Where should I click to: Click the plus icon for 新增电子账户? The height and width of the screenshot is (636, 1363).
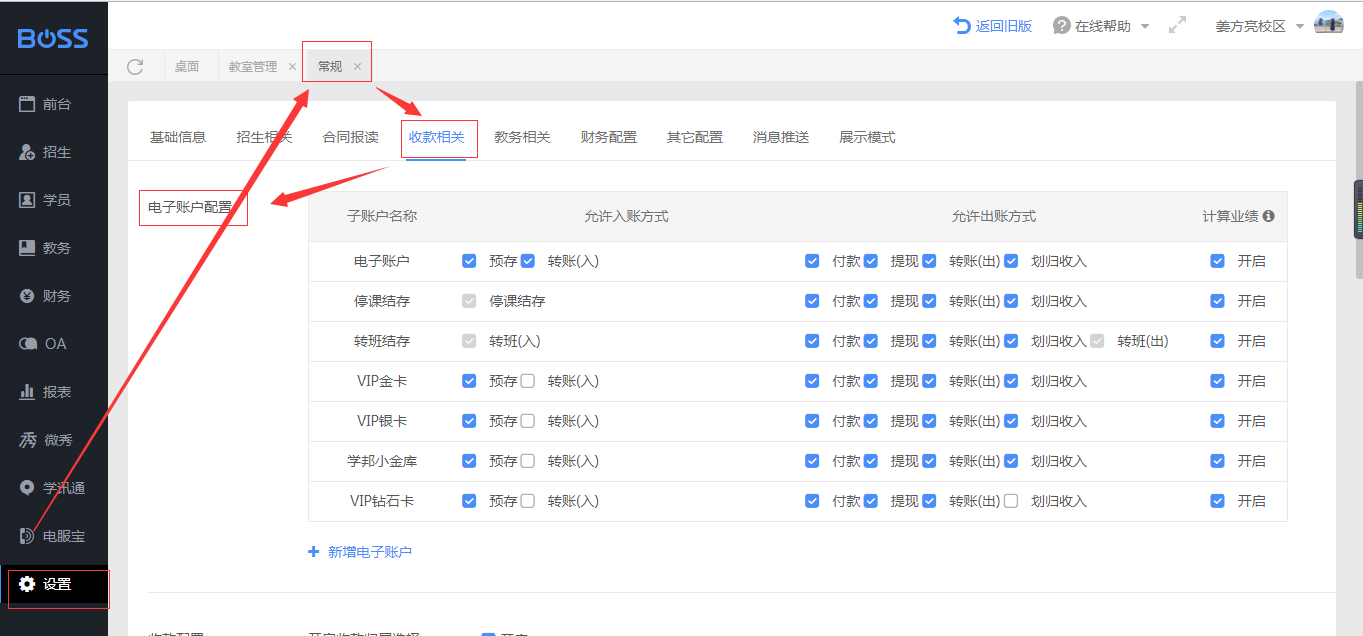coord(314,551)
